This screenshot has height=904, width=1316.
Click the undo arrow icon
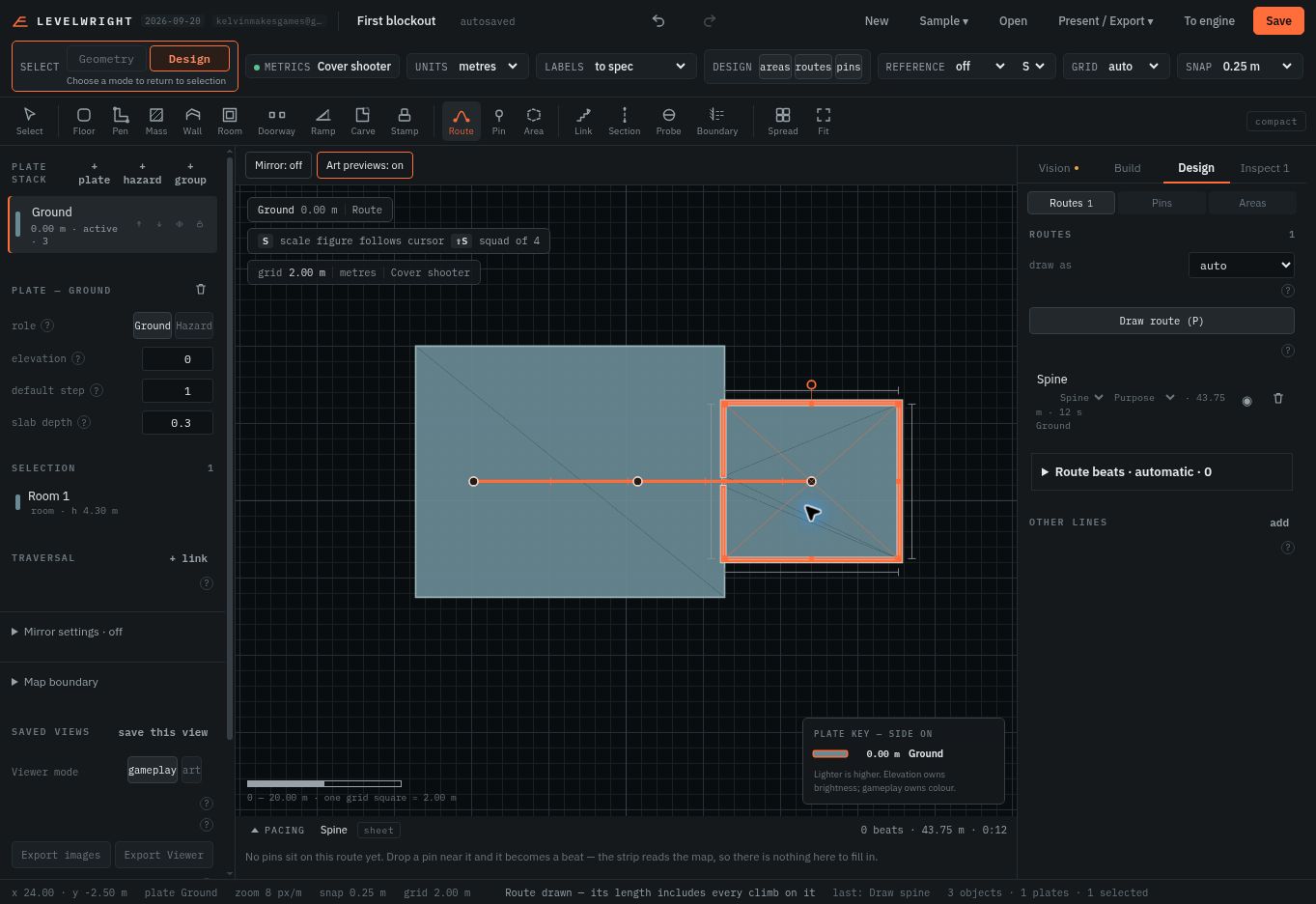[x=658, y=20]
